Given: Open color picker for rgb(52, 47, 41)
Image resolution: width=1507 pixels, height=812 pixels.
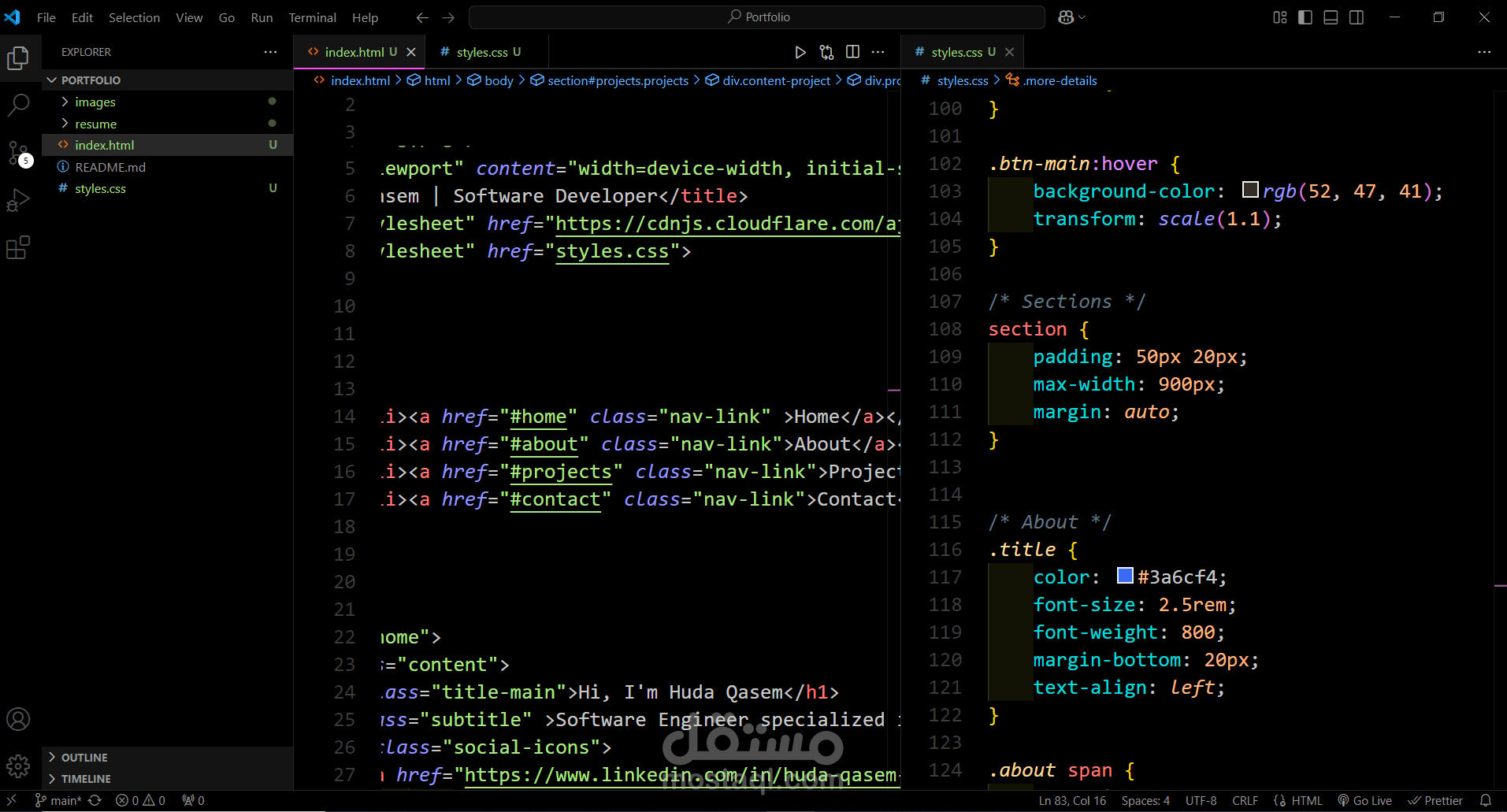Looking at the screenshot, I should coord(1249,190).
